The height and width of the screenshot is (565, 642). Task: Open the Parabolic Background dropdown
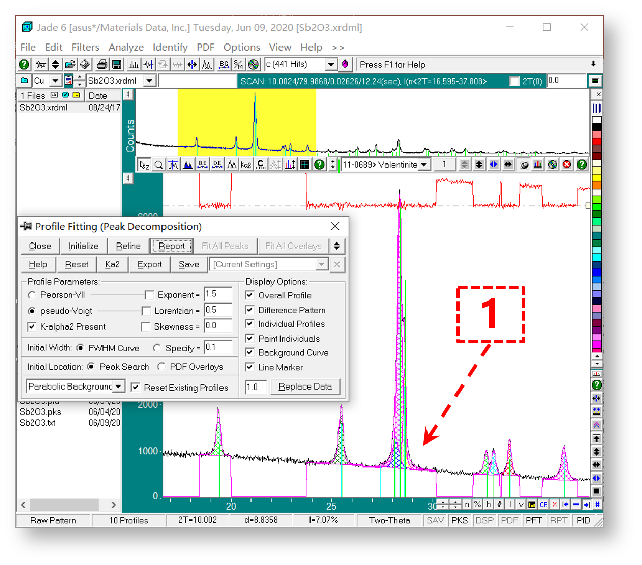coord(118,386)
